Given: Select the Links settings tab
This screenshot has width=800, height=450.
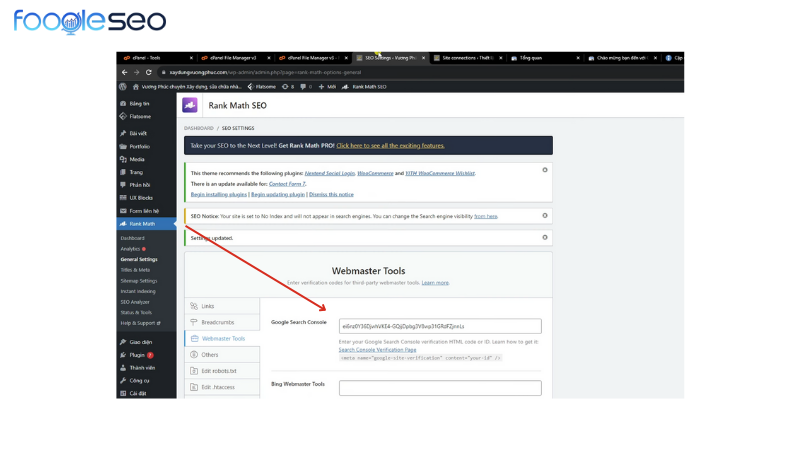Looking at the screenshot, I should [208, 306].
